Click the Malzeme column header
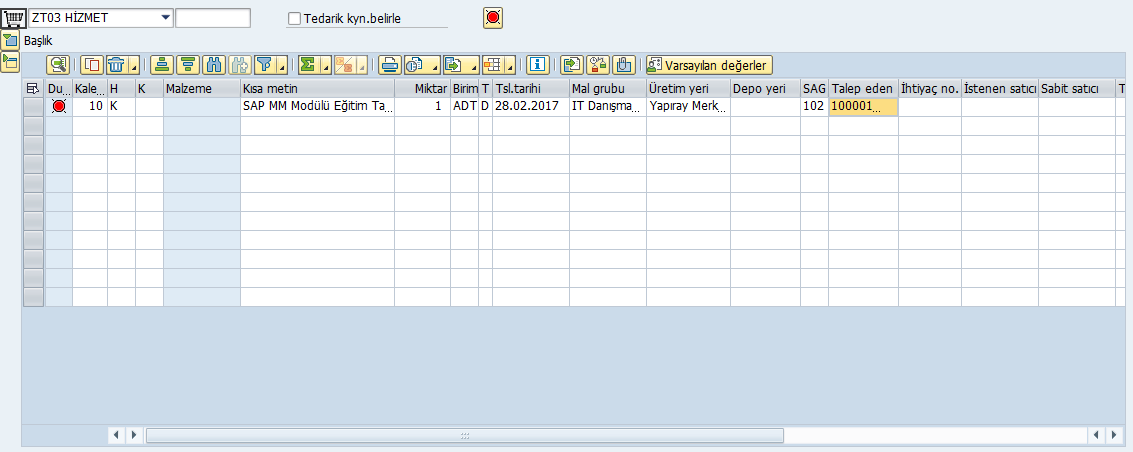The image size is (1133, 452). tap(202, 88)
